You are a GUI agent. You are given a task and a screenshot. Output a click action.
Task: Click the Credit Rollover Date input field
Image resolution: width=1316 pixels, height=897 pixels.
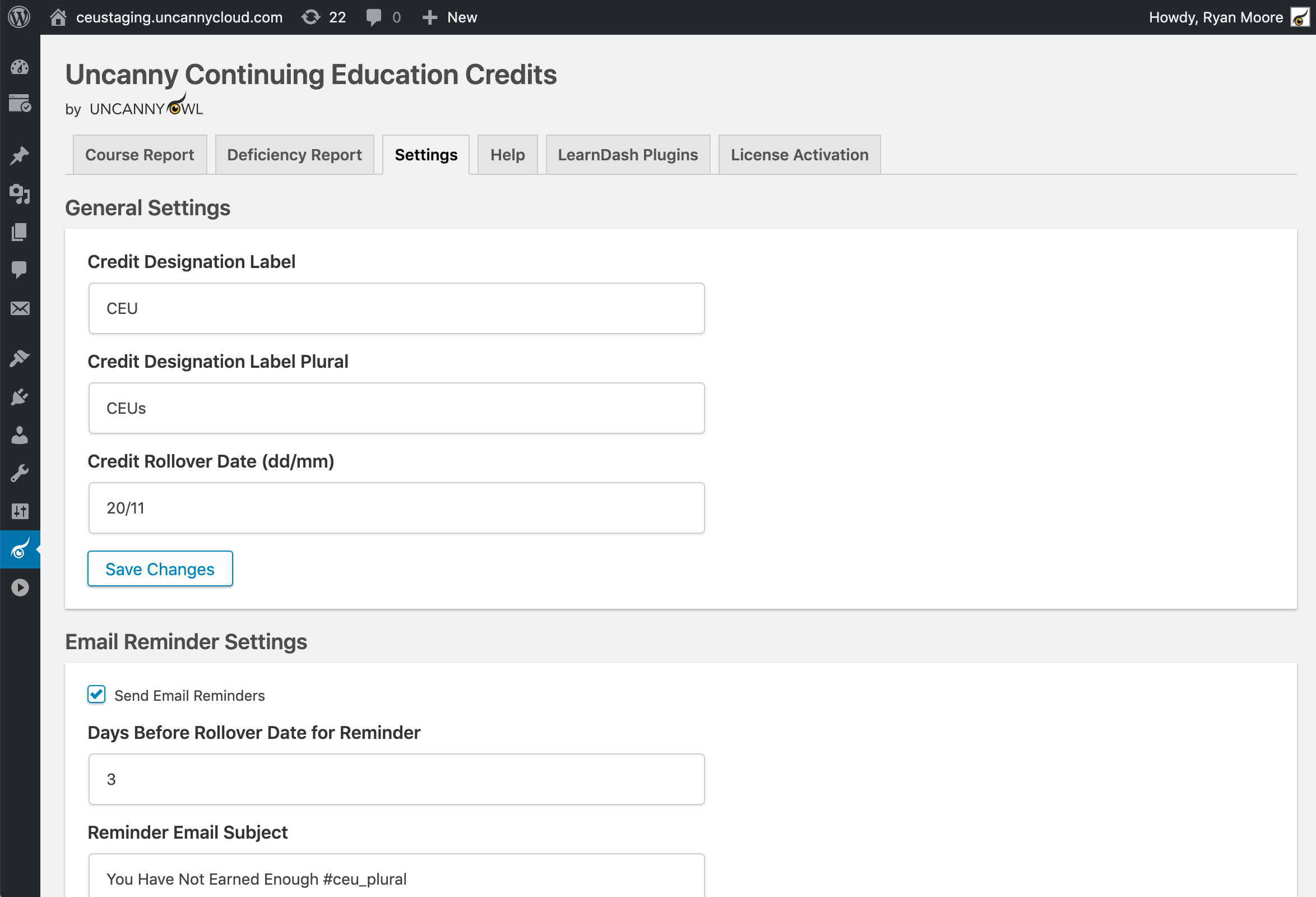(396, 508)
